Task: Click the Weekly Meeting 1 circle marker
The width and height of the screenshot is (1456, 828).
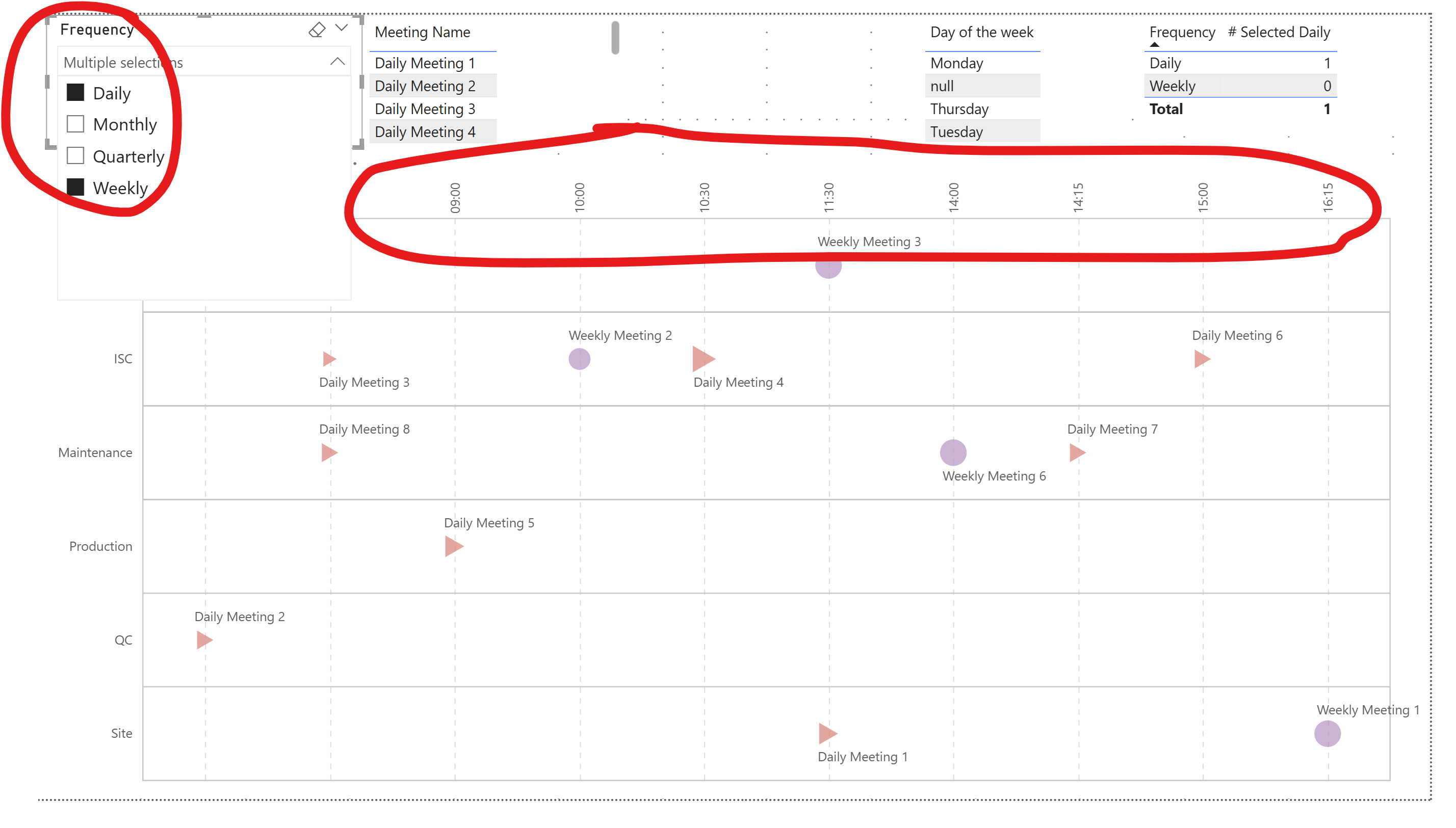Action: (x=1327, y=734)
